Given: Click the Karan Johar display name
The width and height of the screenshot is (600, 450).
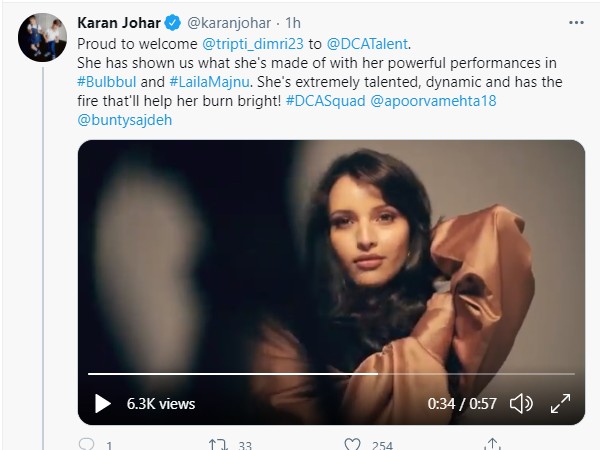Looking at the screenshot, I should (119, 24).
